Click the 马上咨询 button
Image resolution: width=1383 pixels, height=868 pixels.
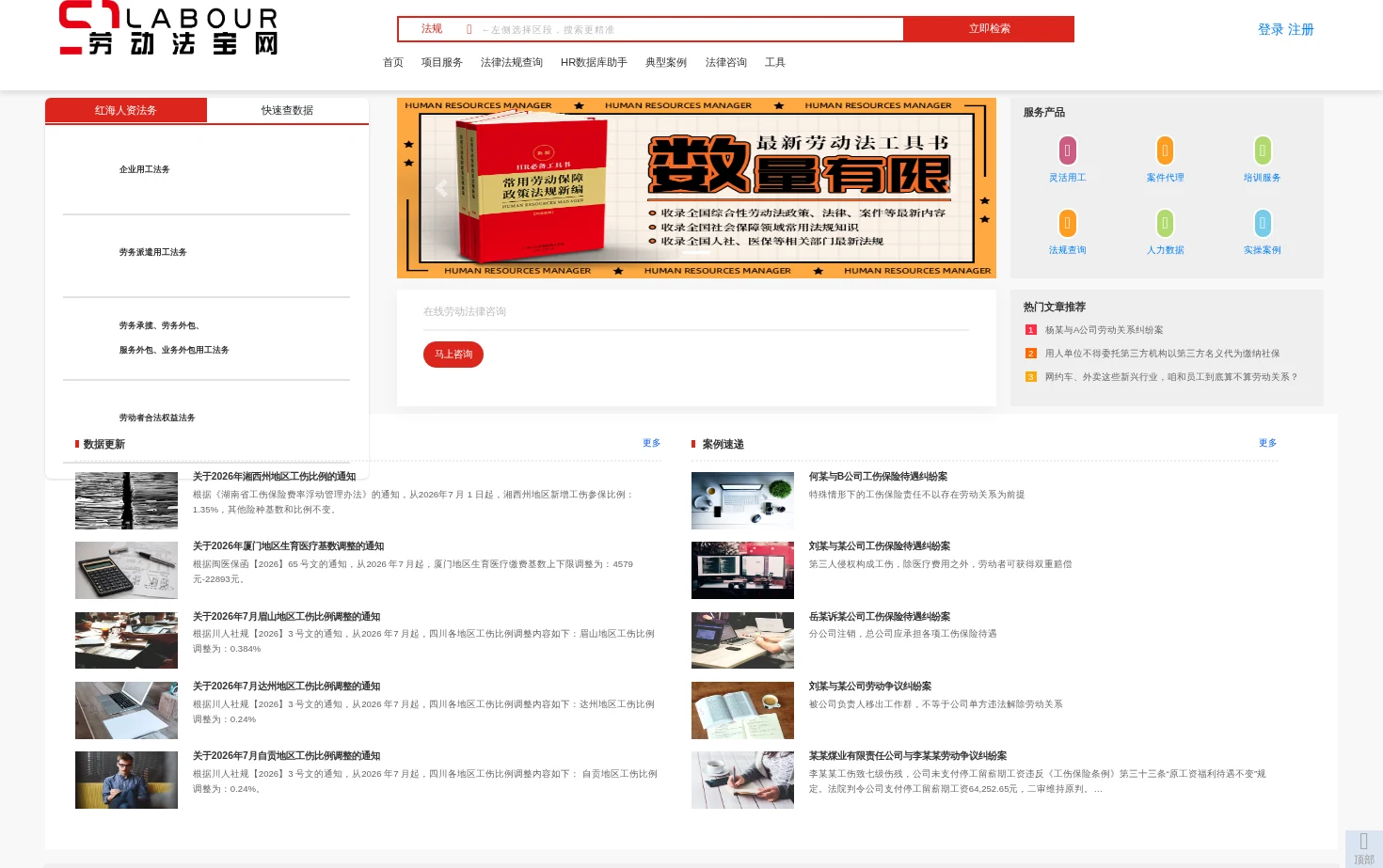pos(453,355)
